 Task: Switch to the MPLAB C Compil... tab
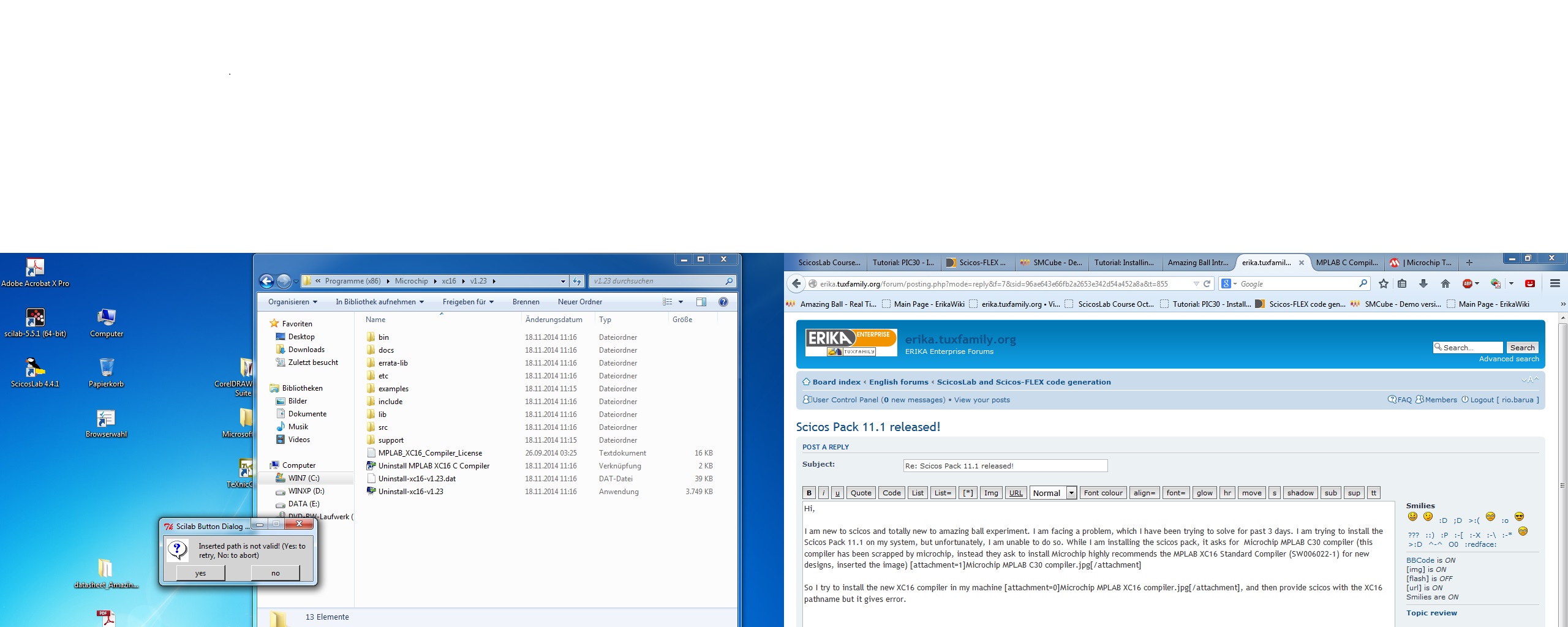point(1346,263)
